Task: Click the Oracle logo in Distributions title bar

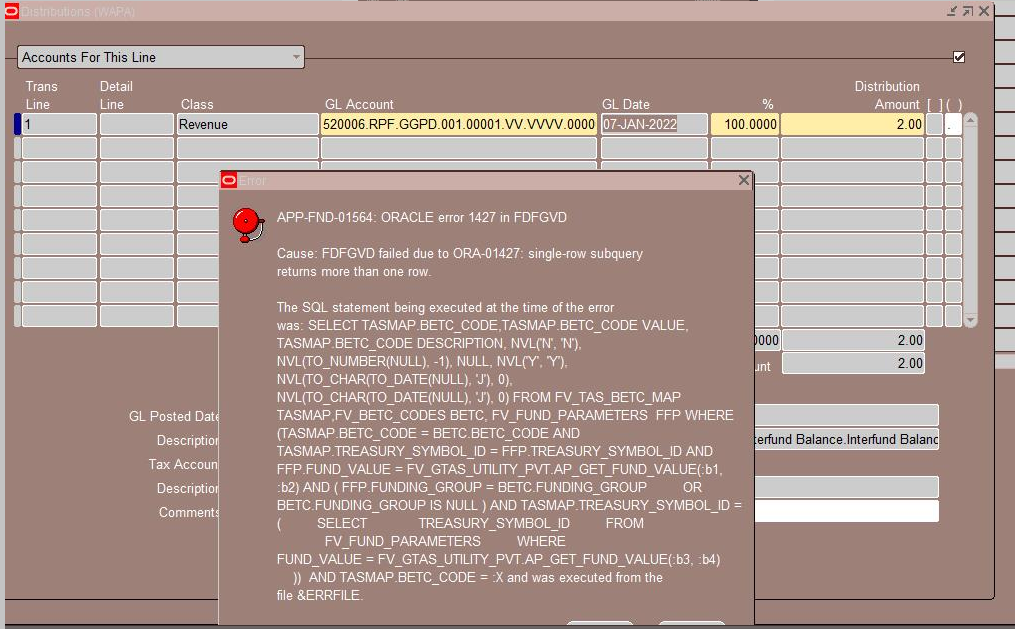Action: [x=10, y=11]
